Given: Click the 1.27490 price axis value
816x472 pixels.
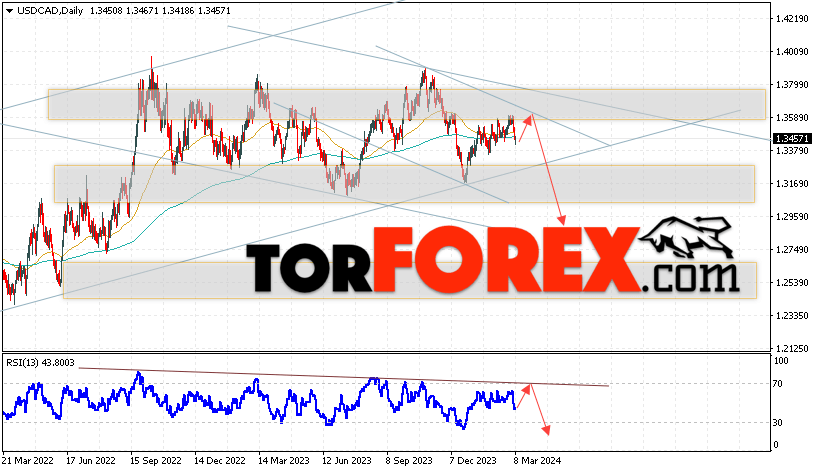Looking at the screenshot, I should 792,250.
